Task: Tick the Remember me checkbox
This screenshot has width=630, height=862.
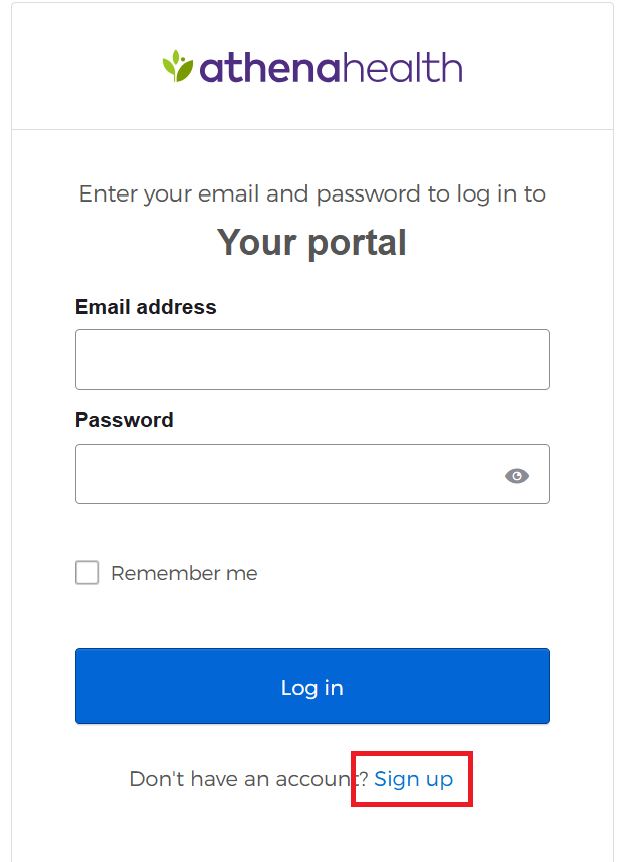Action: tap(88, 573)
